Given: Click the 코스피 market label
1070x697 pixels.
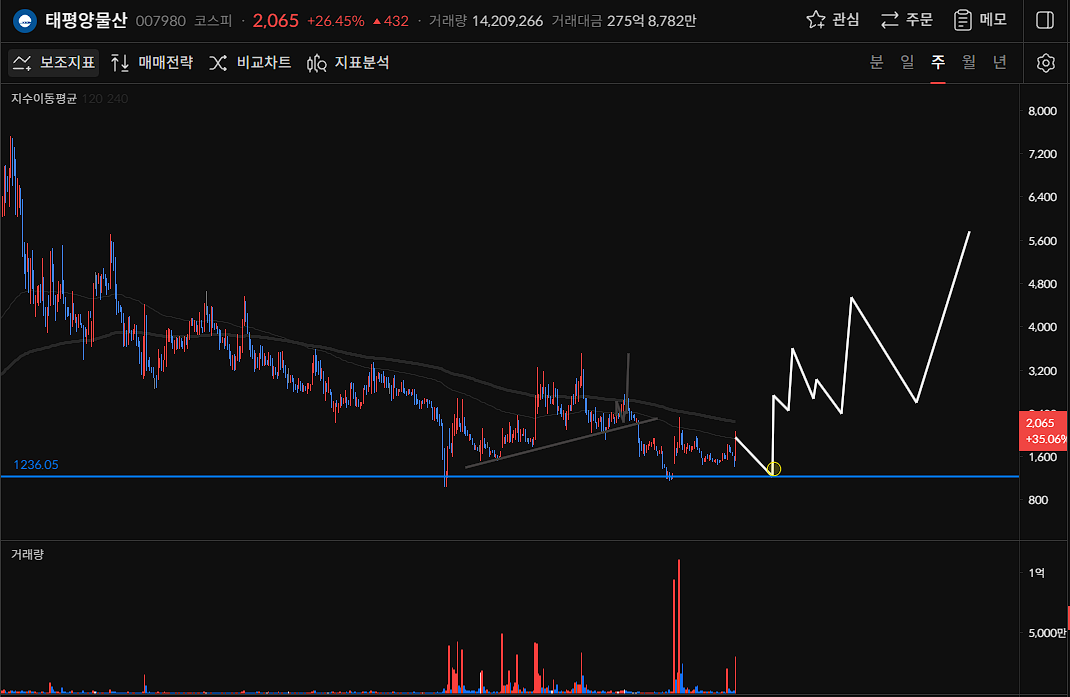Looking at the screenshot, I should pyautogui.click(x=213, y=21).
